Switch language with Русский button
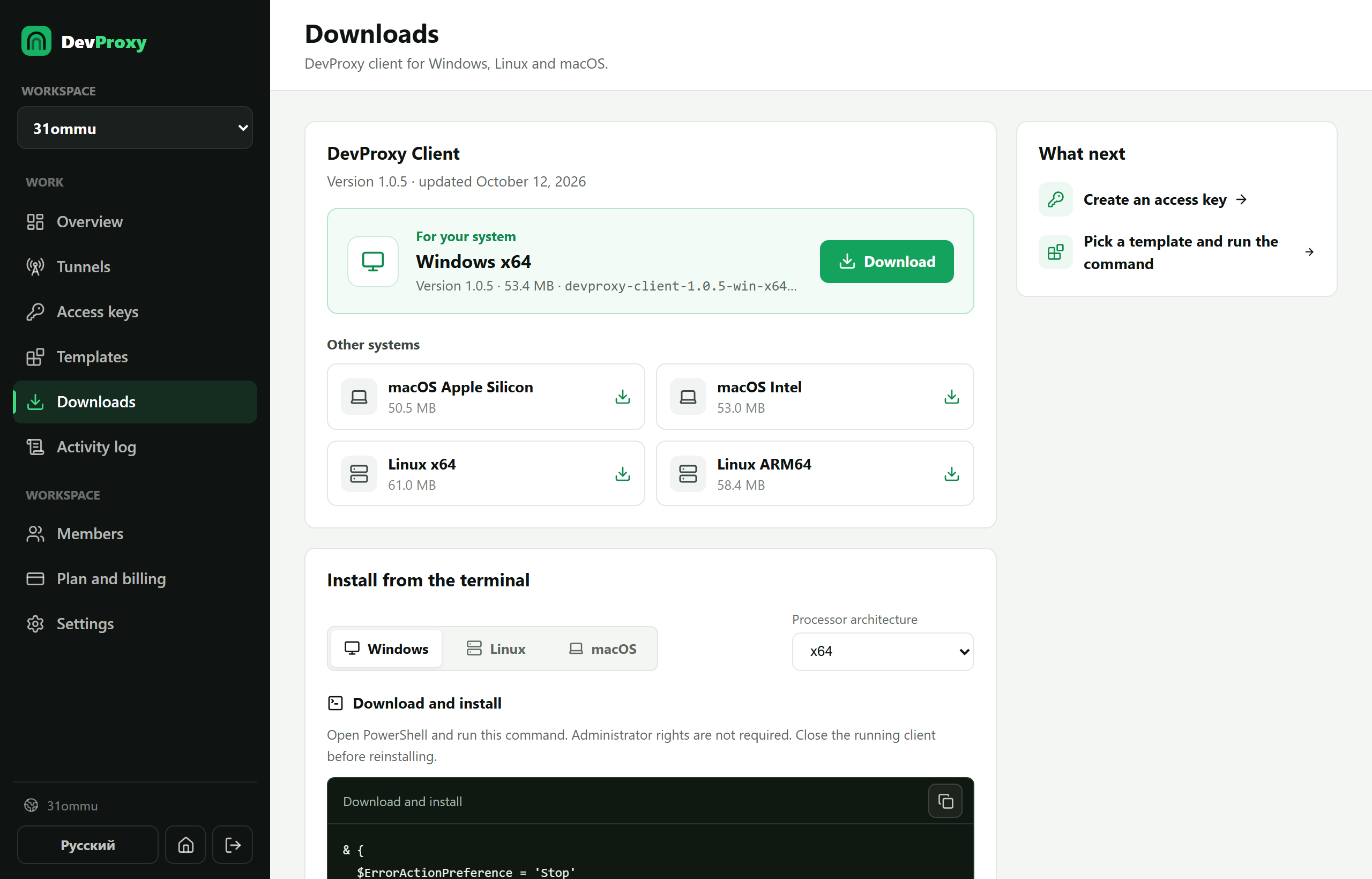This screenshot has height=879, width=1372. click(88, 845)
